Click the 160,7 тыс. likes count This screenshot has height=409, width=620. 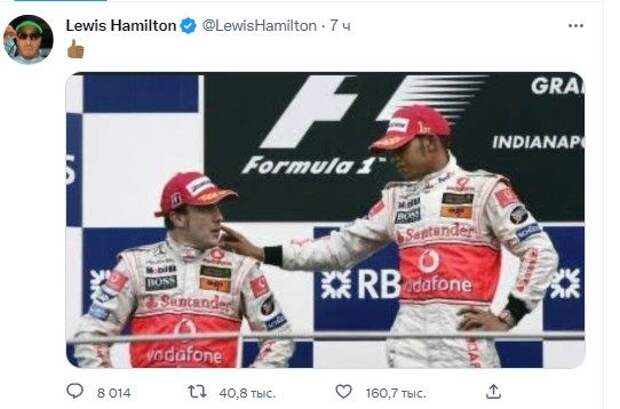[395, 393]
